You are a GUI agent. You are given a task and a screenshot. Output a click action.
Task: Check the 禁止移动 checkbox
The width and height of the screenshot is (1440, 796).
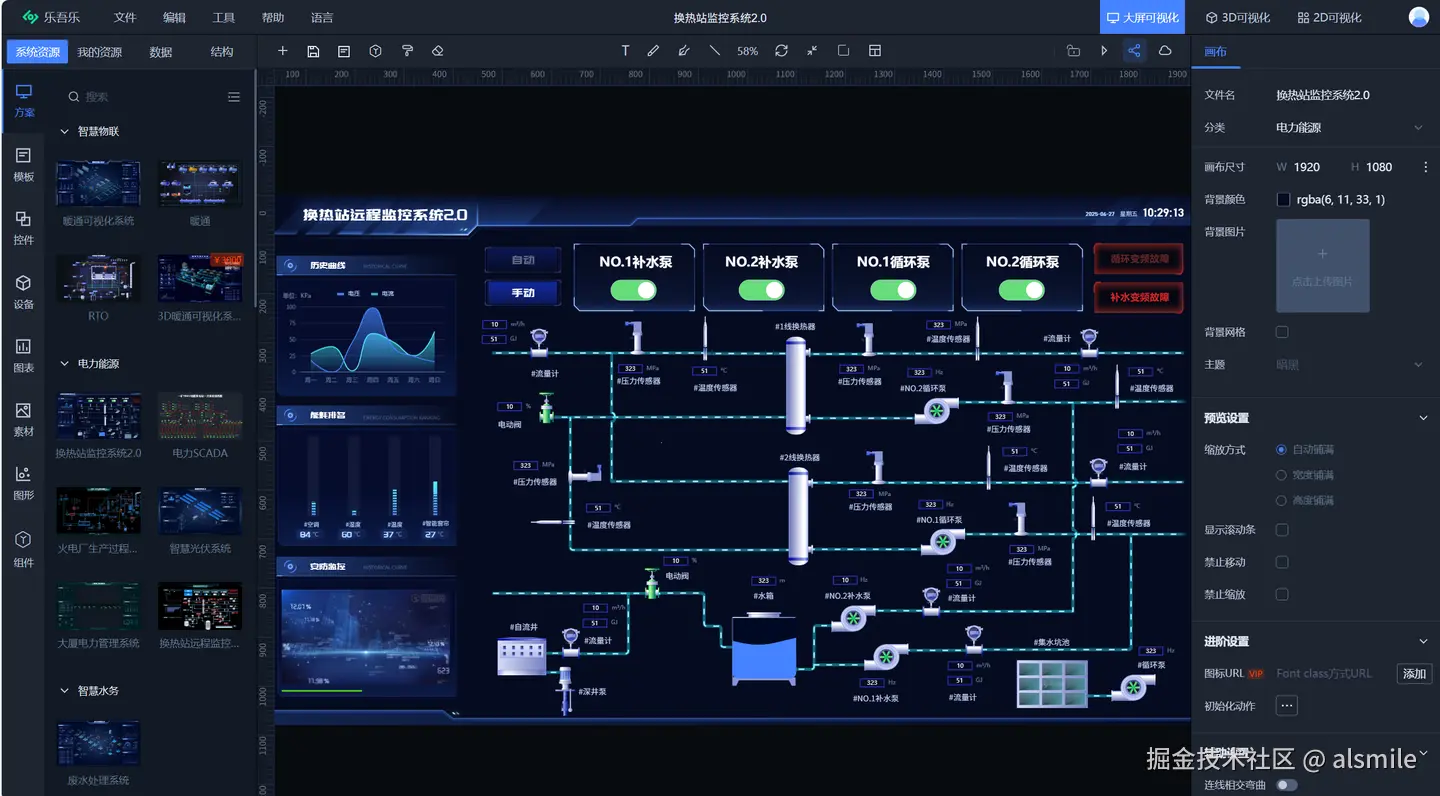point(1282,562)
